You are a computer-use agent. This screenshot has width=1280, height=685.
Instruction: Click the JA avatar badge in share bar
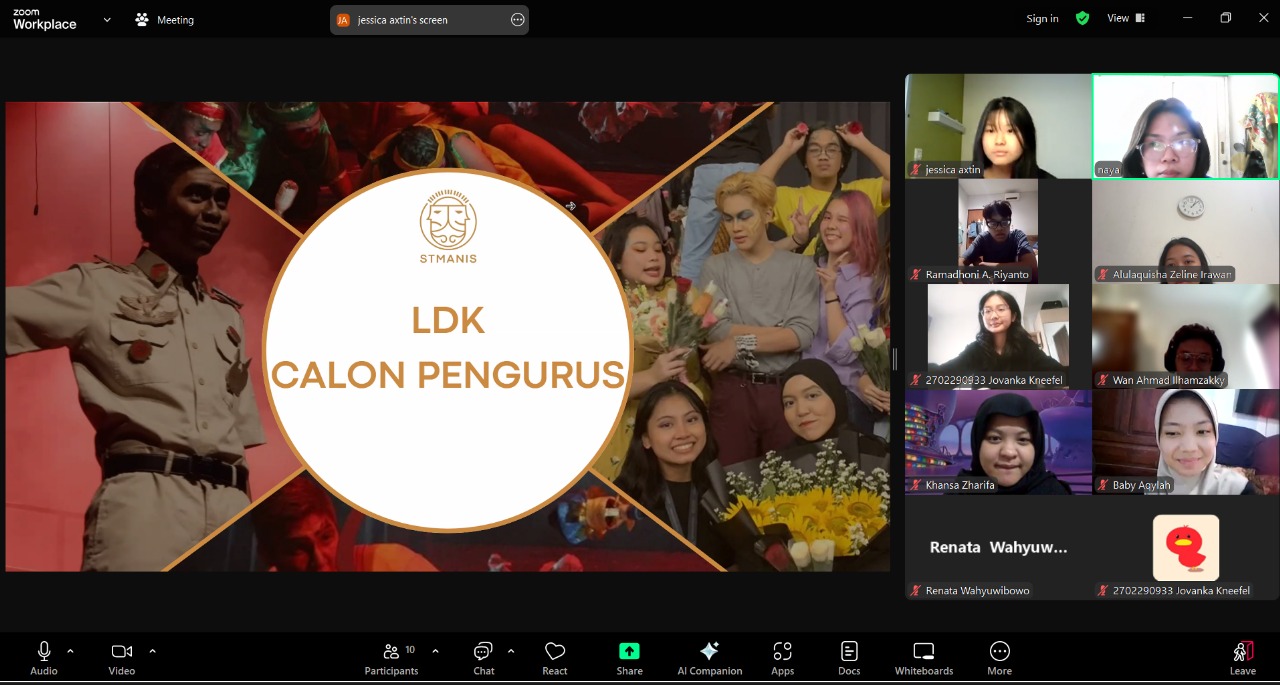pyautogui.click(x=343, y=20)
